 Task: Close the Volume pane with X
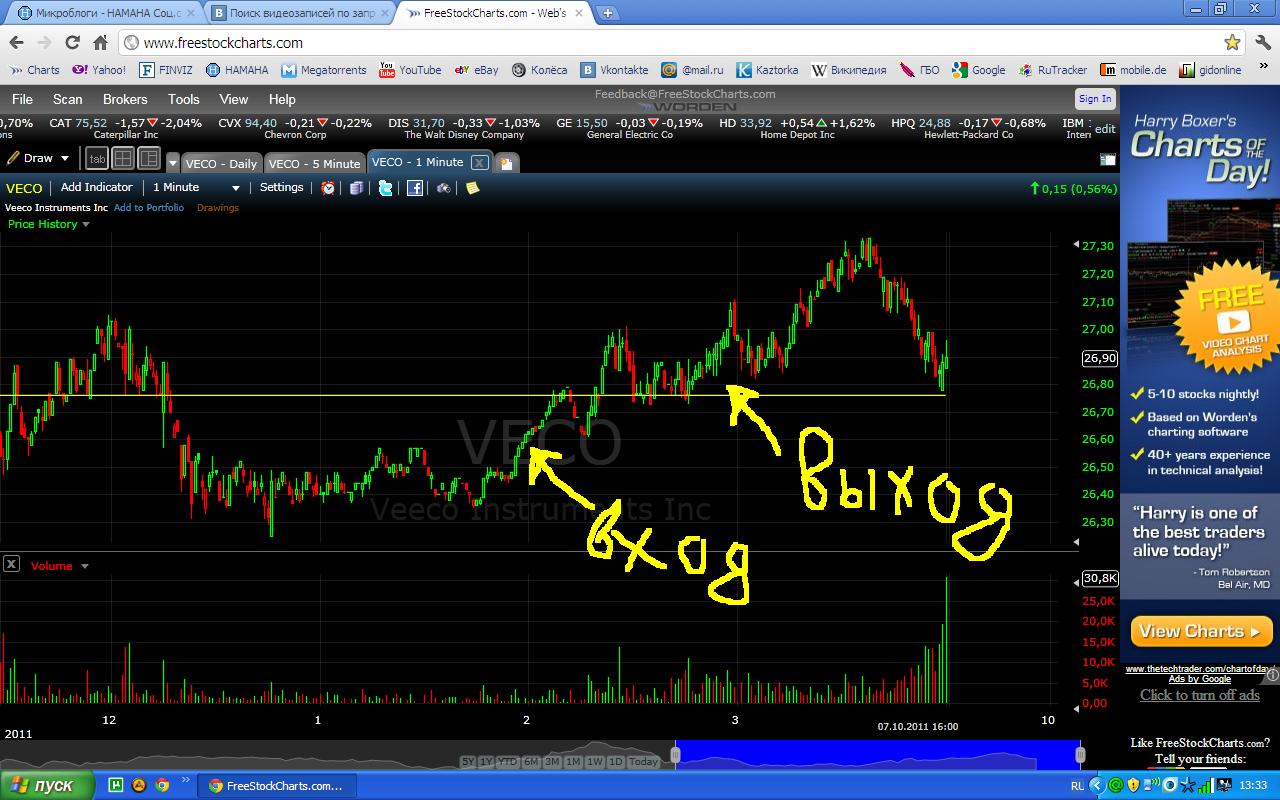click(x=11, y=564)
